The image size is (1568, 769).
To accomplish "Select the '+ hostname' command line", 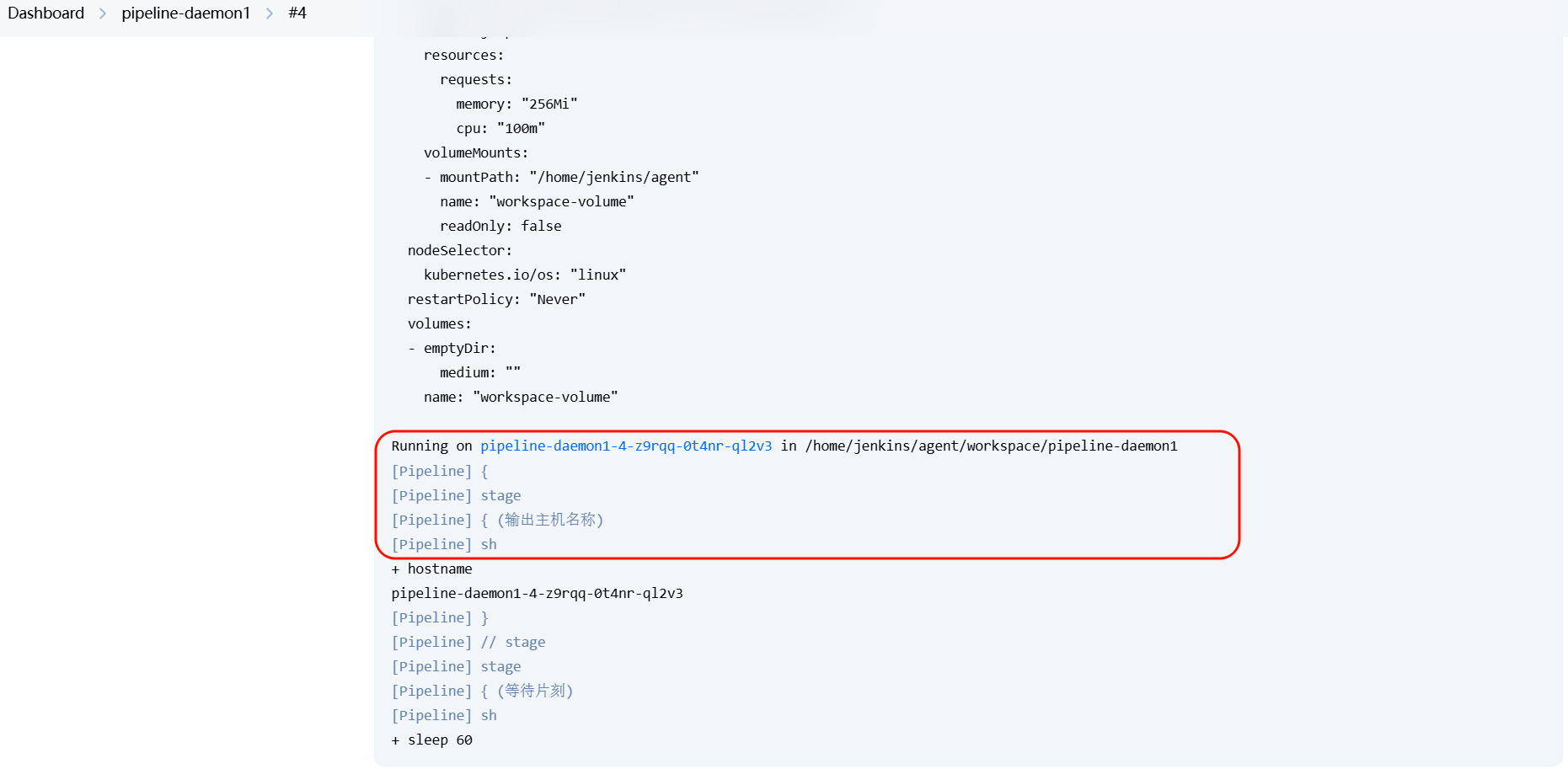I will (x=431, y=569).
